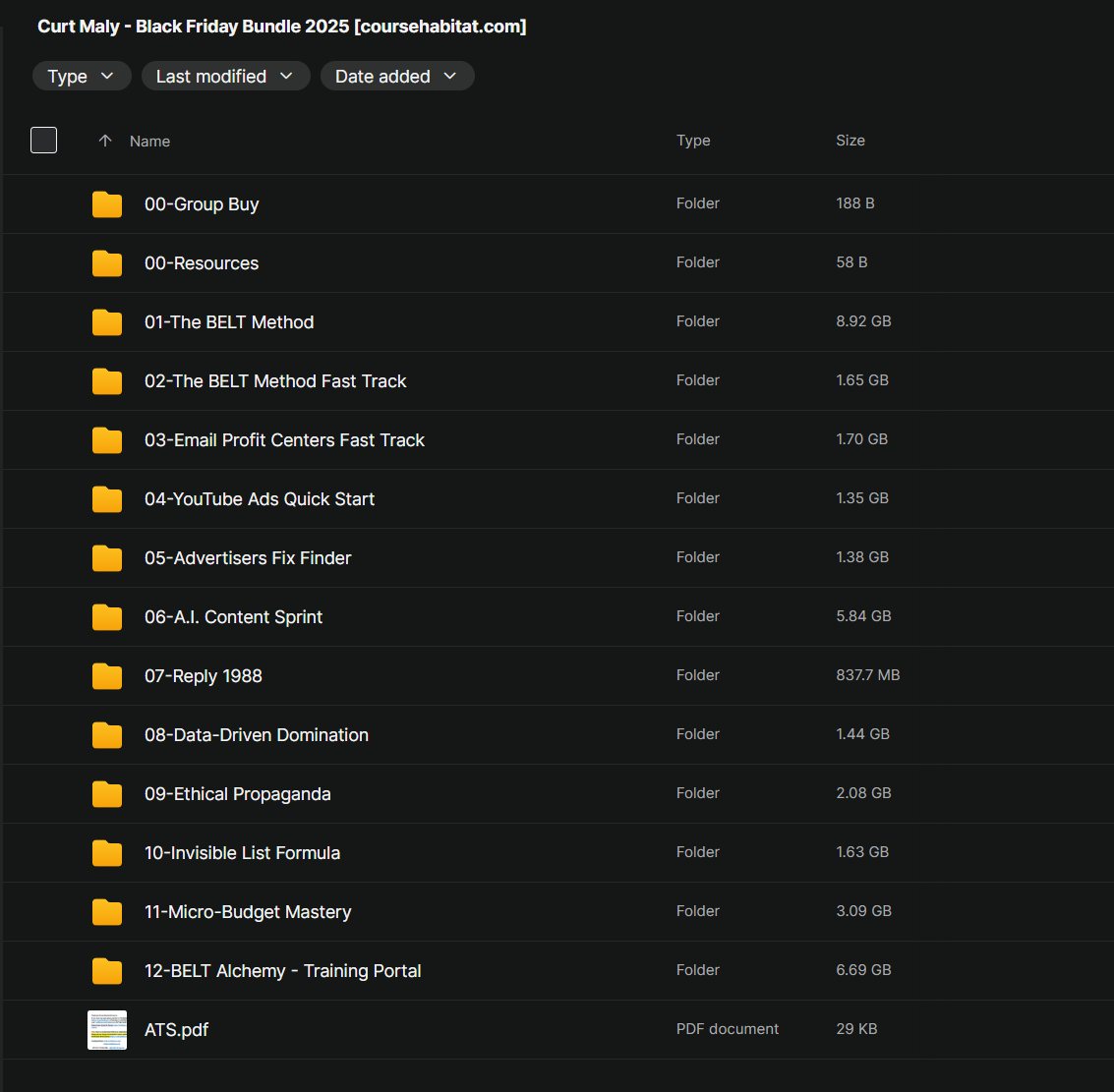Select the 00-Resources folder name
The width and height of the screenshot is (1114, 1092).
[202, 263]
